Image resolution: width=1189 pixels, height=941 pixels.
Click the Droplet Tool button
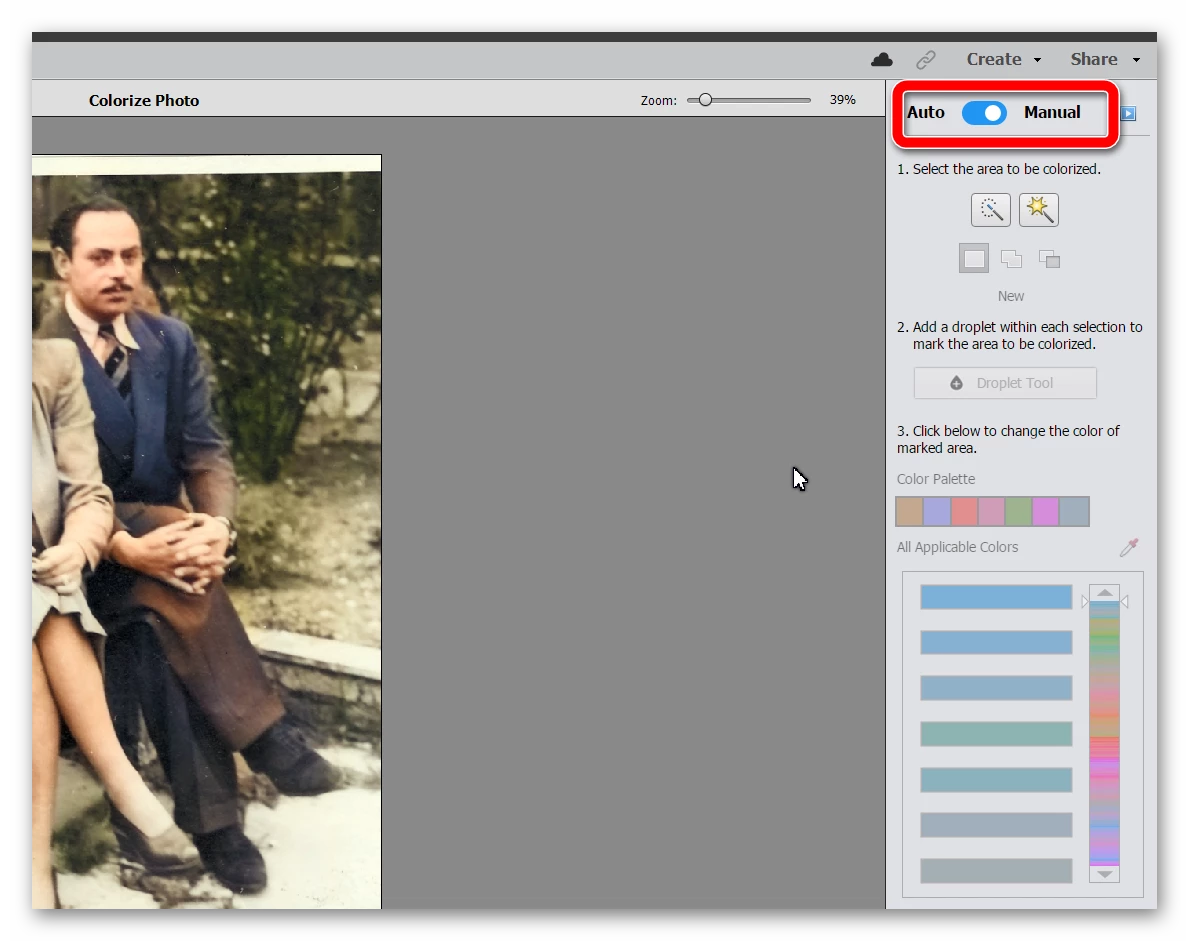pos(1005,383)
